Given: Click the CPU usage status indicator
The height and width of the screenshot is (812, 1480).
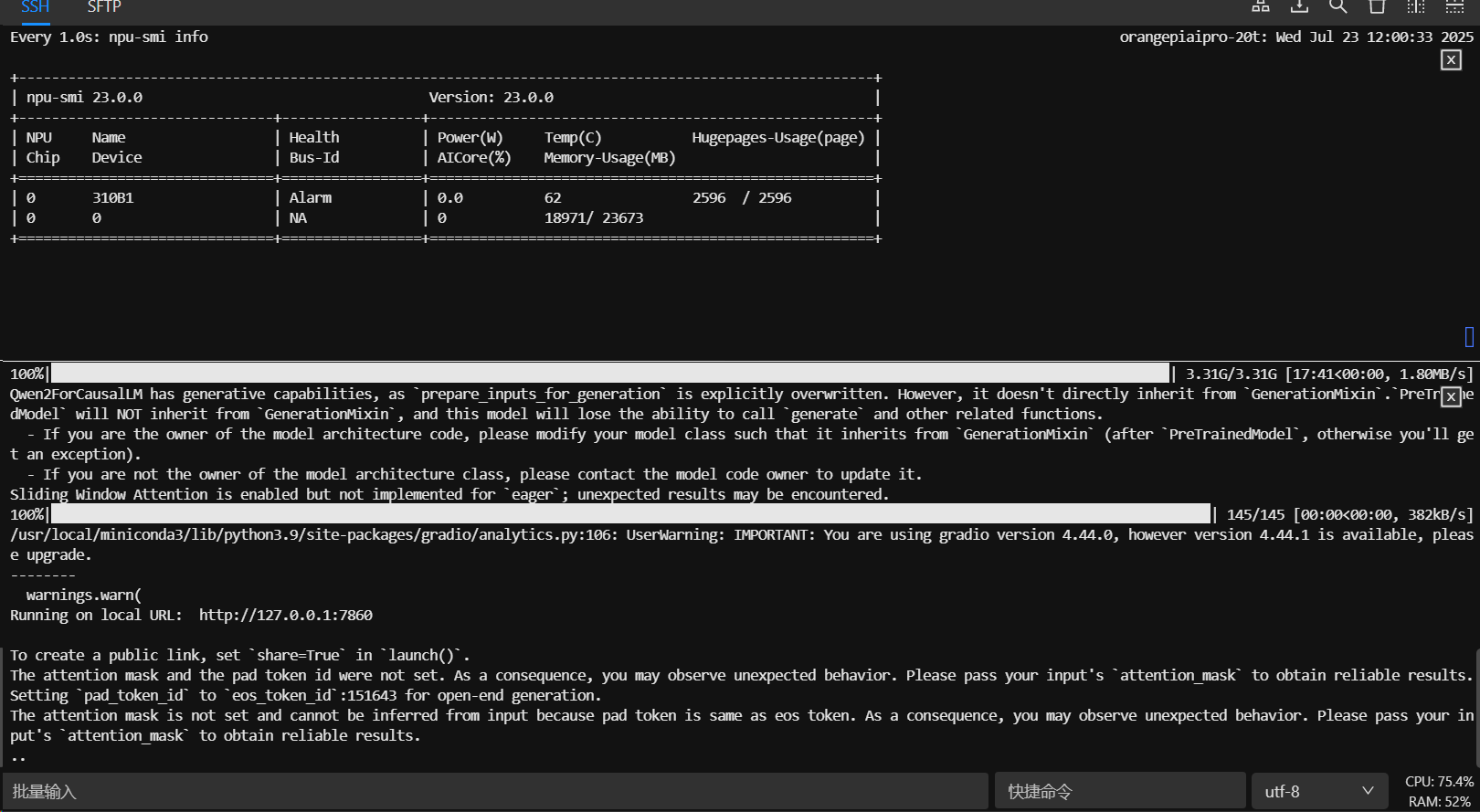Looking at the screenshot, I should pos(1439,782).
